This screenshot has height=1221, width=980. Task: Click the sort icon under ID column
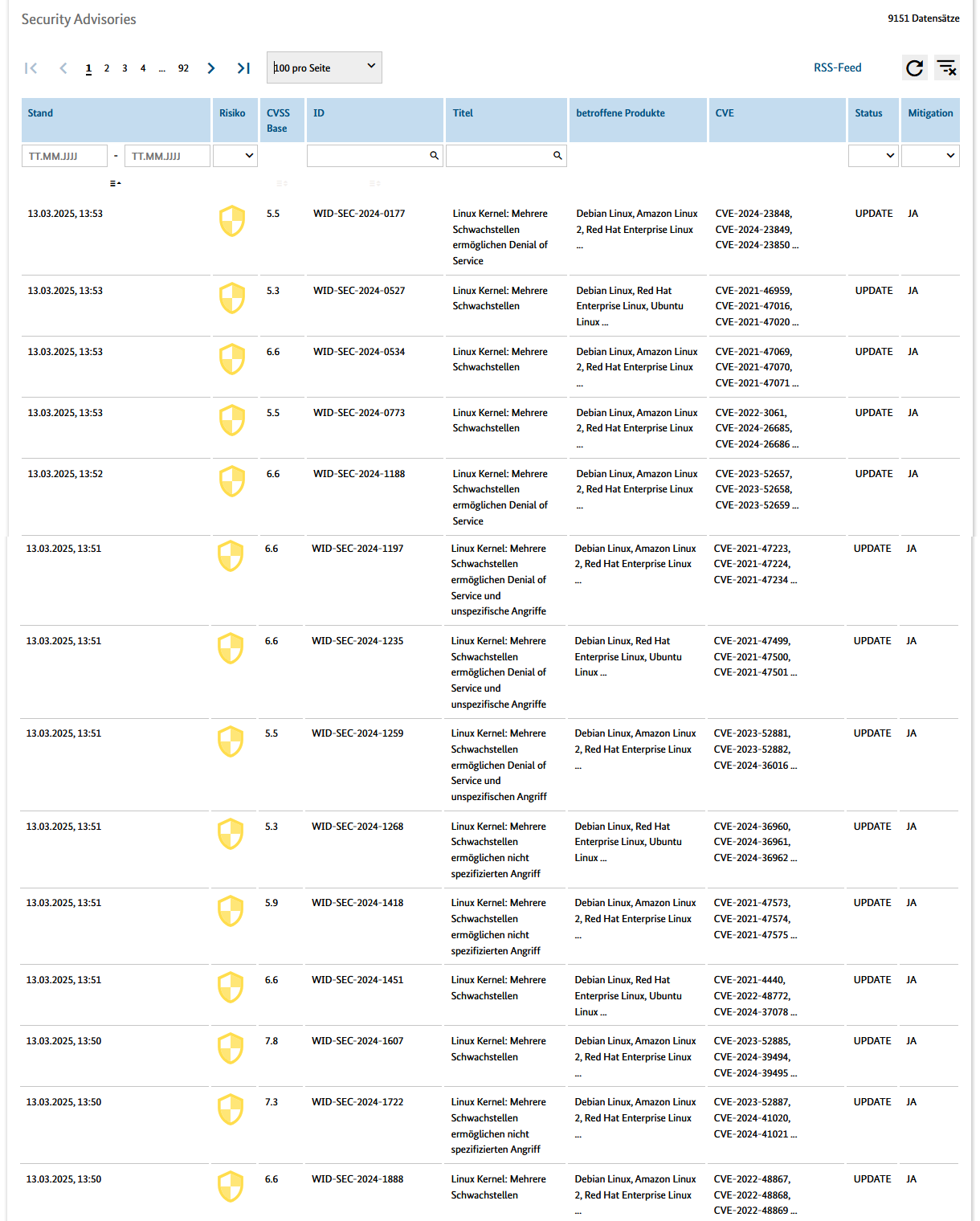pyautogui.click(x=375, y=184)
